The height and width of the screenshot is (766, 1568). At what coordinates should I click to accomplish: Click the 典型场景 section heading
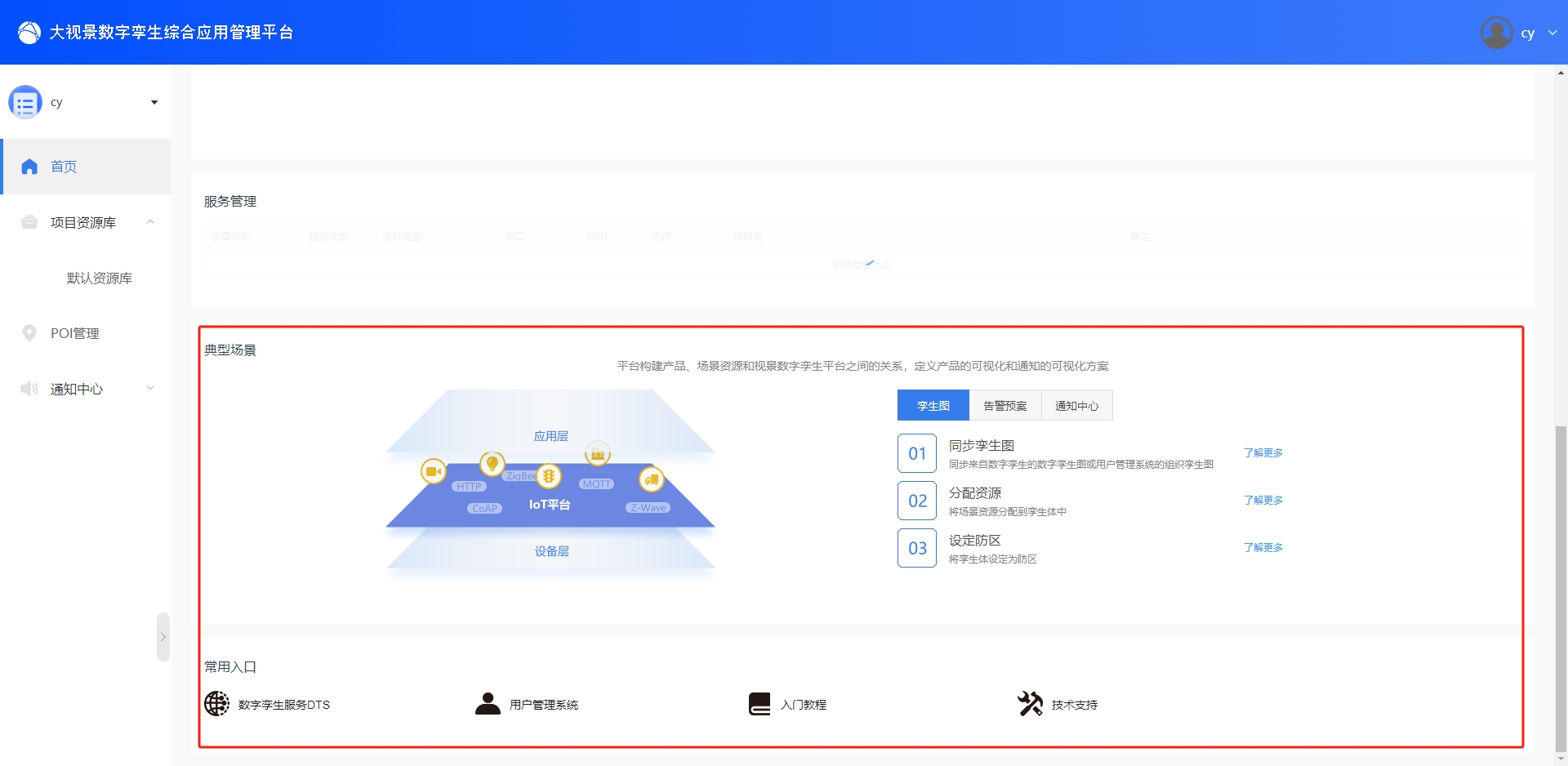pos(230,350)
